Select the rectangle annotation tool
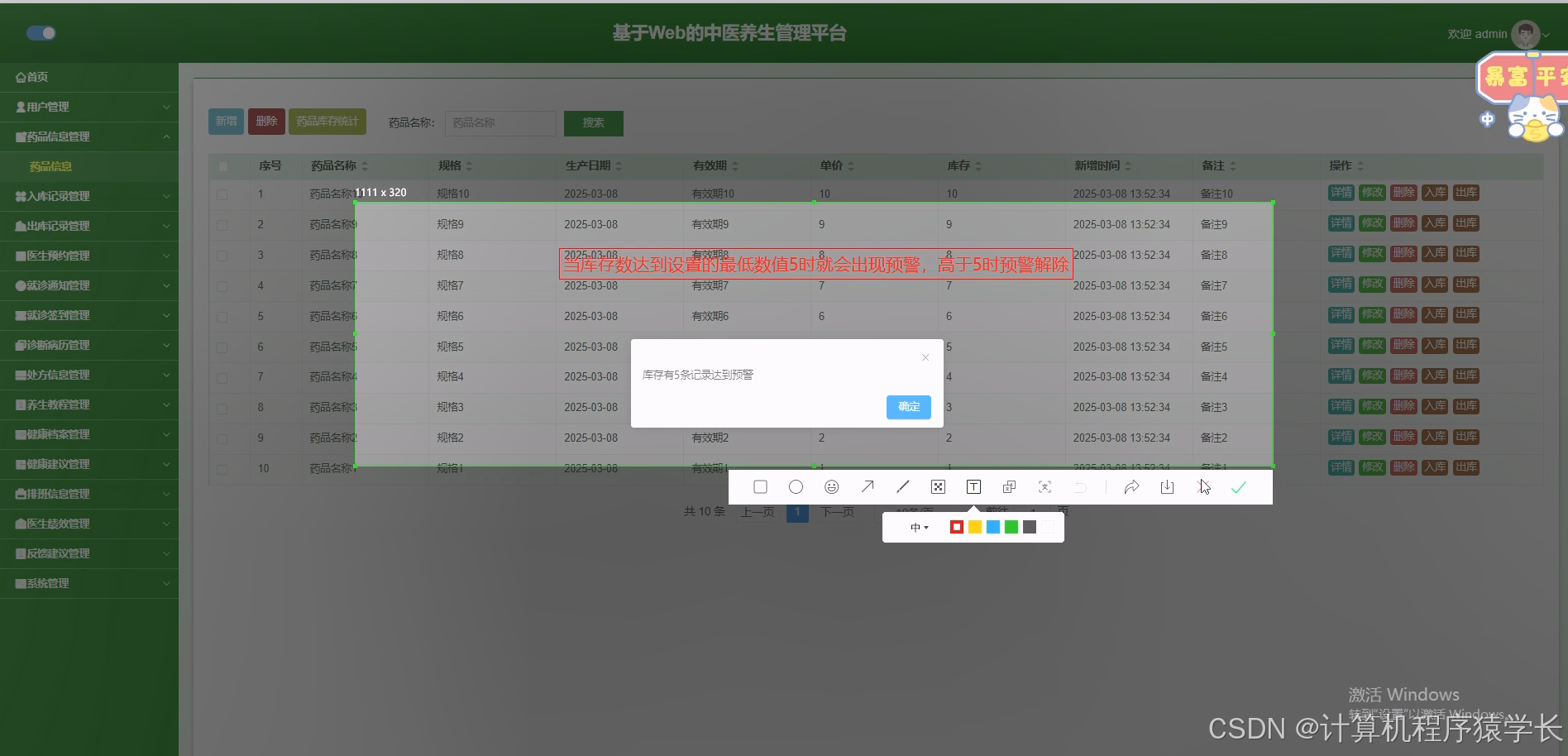The width and height of the screenshot is (1568, 756). click(x=760, y=486)
